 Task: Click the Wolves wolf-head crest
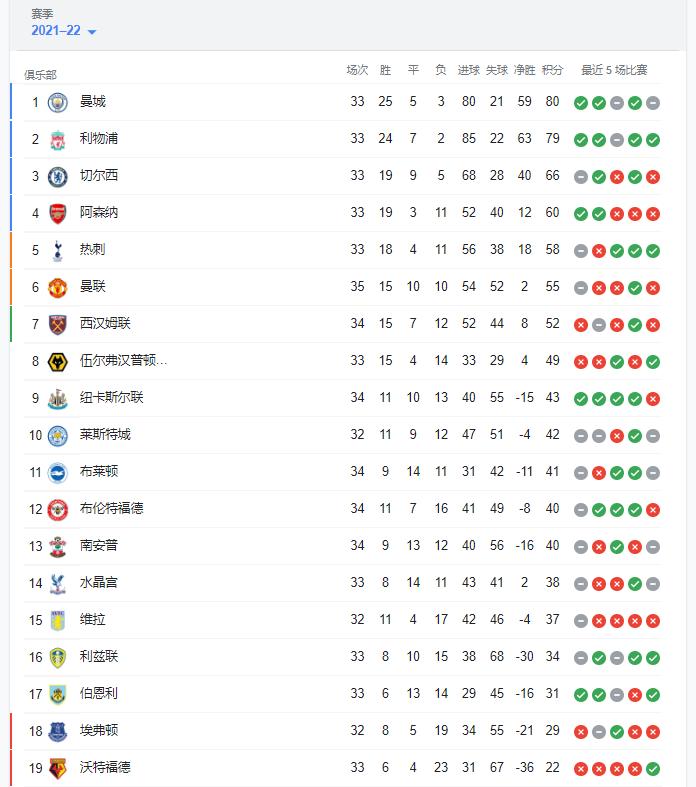click(58, 362)
